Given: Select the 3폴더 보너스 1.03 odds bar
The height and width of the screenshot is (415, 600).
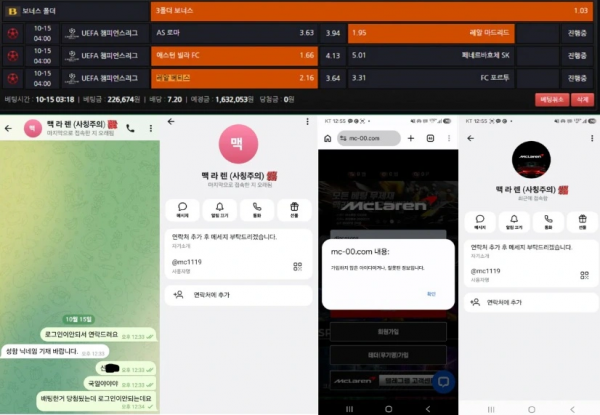Looking at the screenshot, I should pos(372,11).
